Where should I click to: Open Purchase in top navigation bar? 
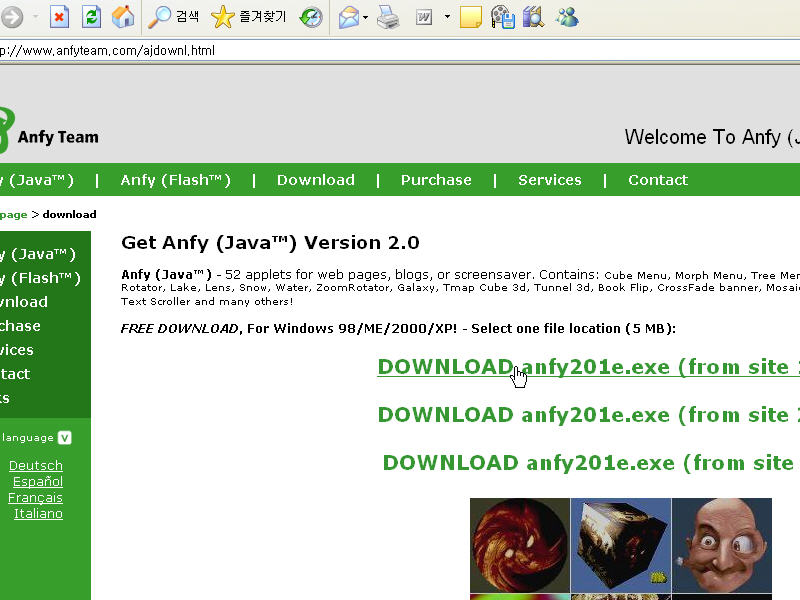[436, 180]
